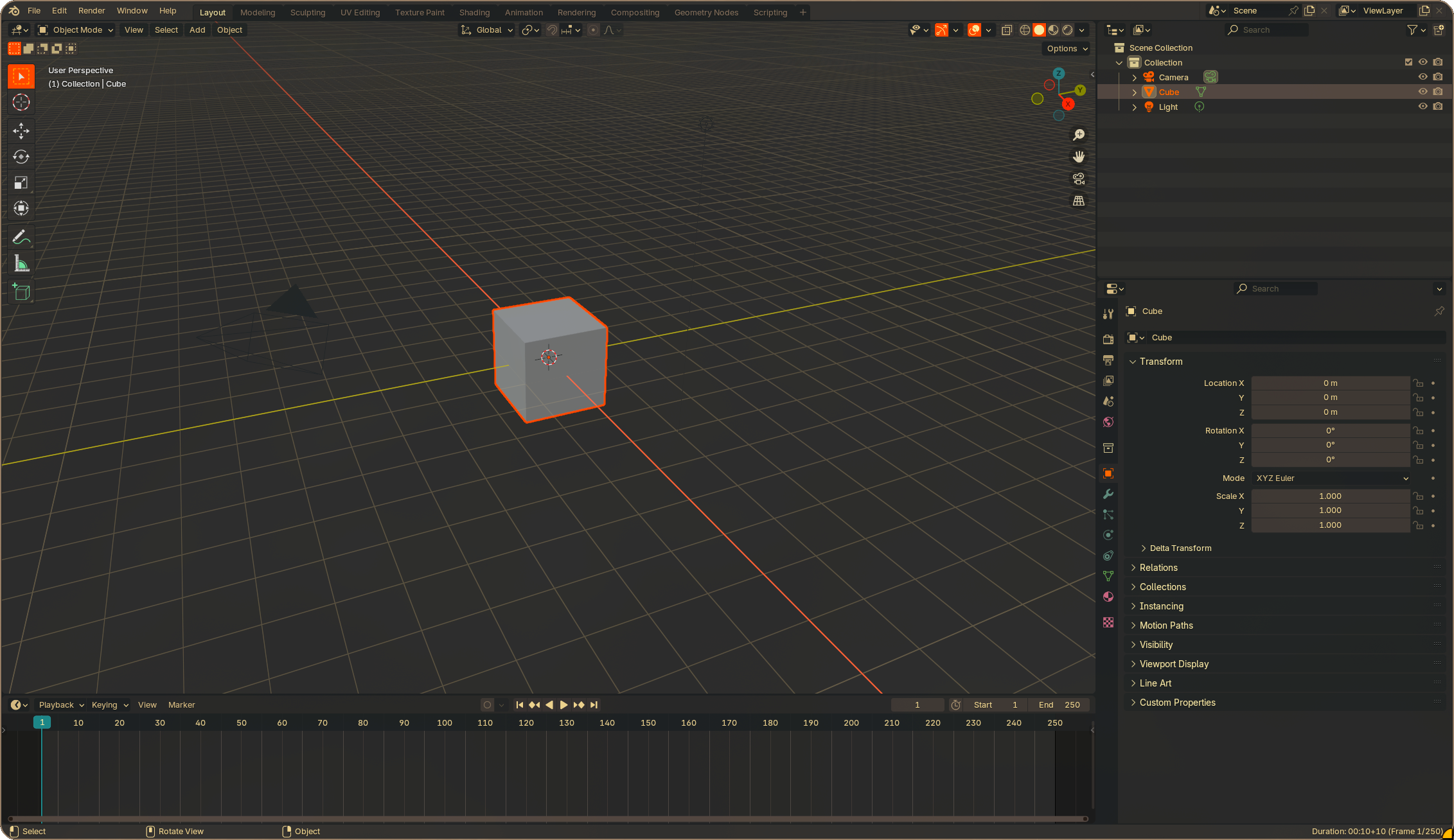Select the Rotate tool in the toolbar
This screenshot has width=1454, height=840.
[x=21, y=157]
